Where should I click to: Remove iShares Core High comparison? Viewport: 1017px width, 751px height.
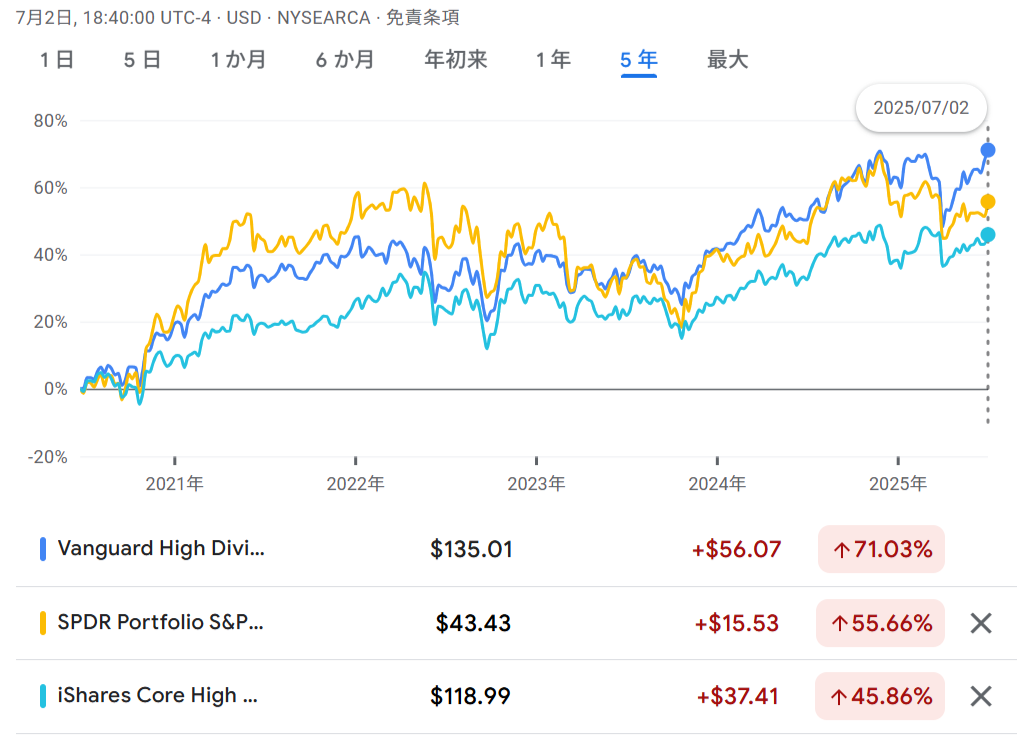point(981,697)
